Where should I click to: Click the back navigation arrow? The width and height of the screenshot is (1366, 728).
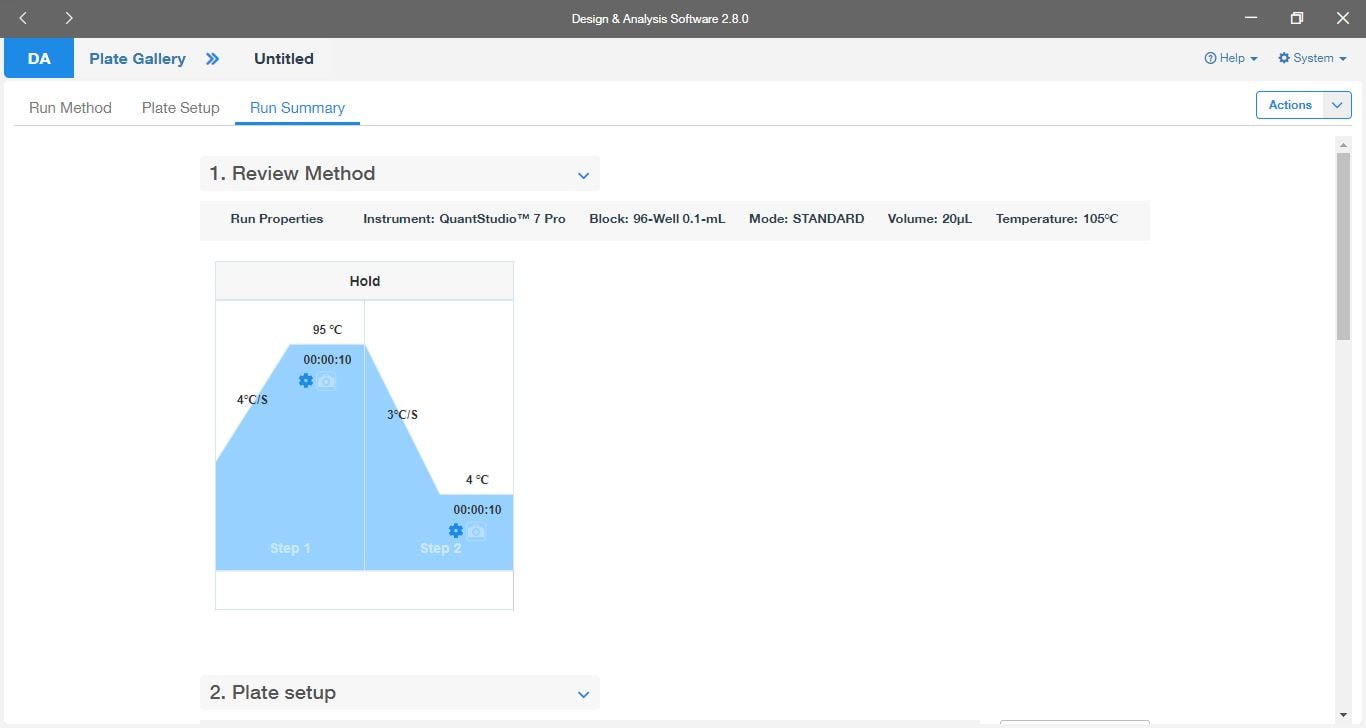click(23, 18)
